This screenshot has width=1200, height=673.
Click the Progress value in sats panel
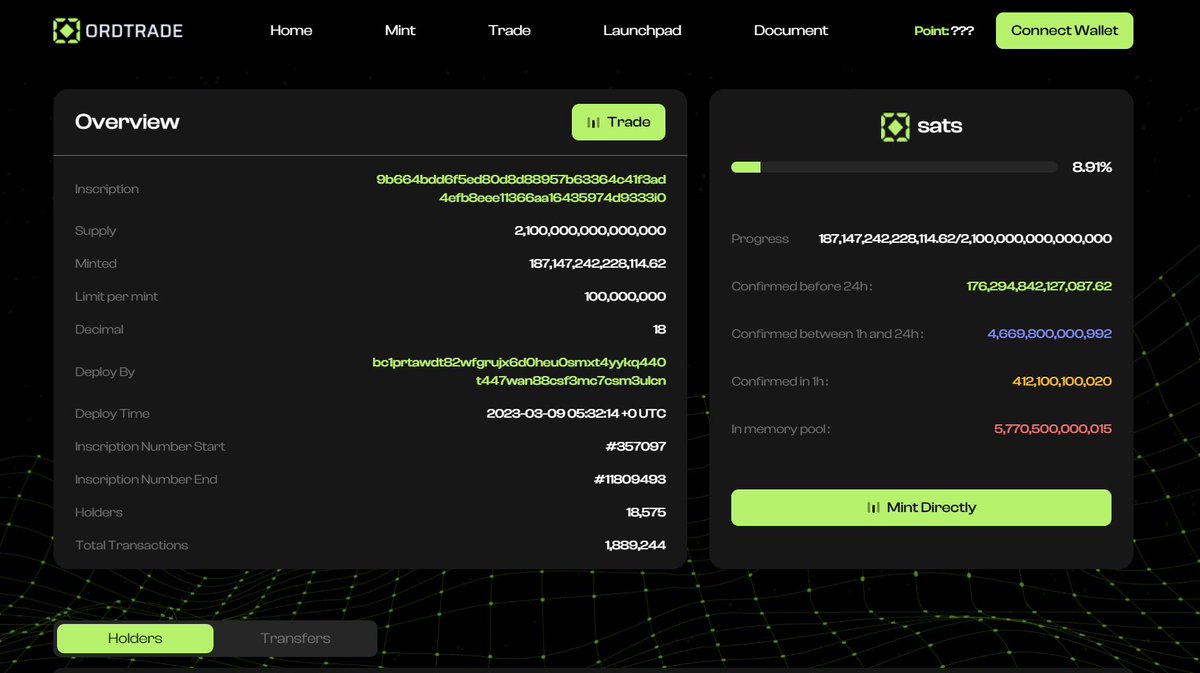[x=965, y=239]
